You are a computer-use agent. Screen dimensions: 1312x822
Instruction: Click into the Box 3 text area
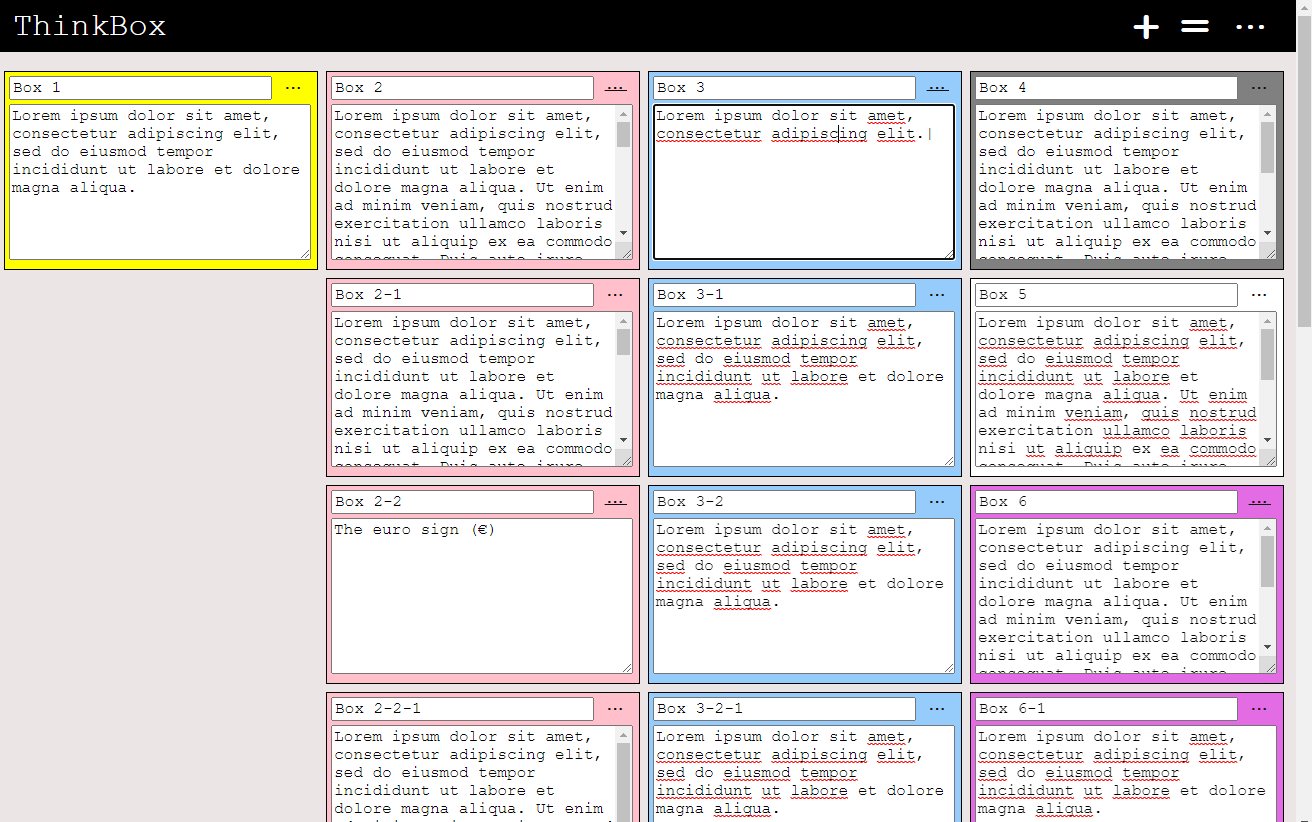tap(804, 182)
